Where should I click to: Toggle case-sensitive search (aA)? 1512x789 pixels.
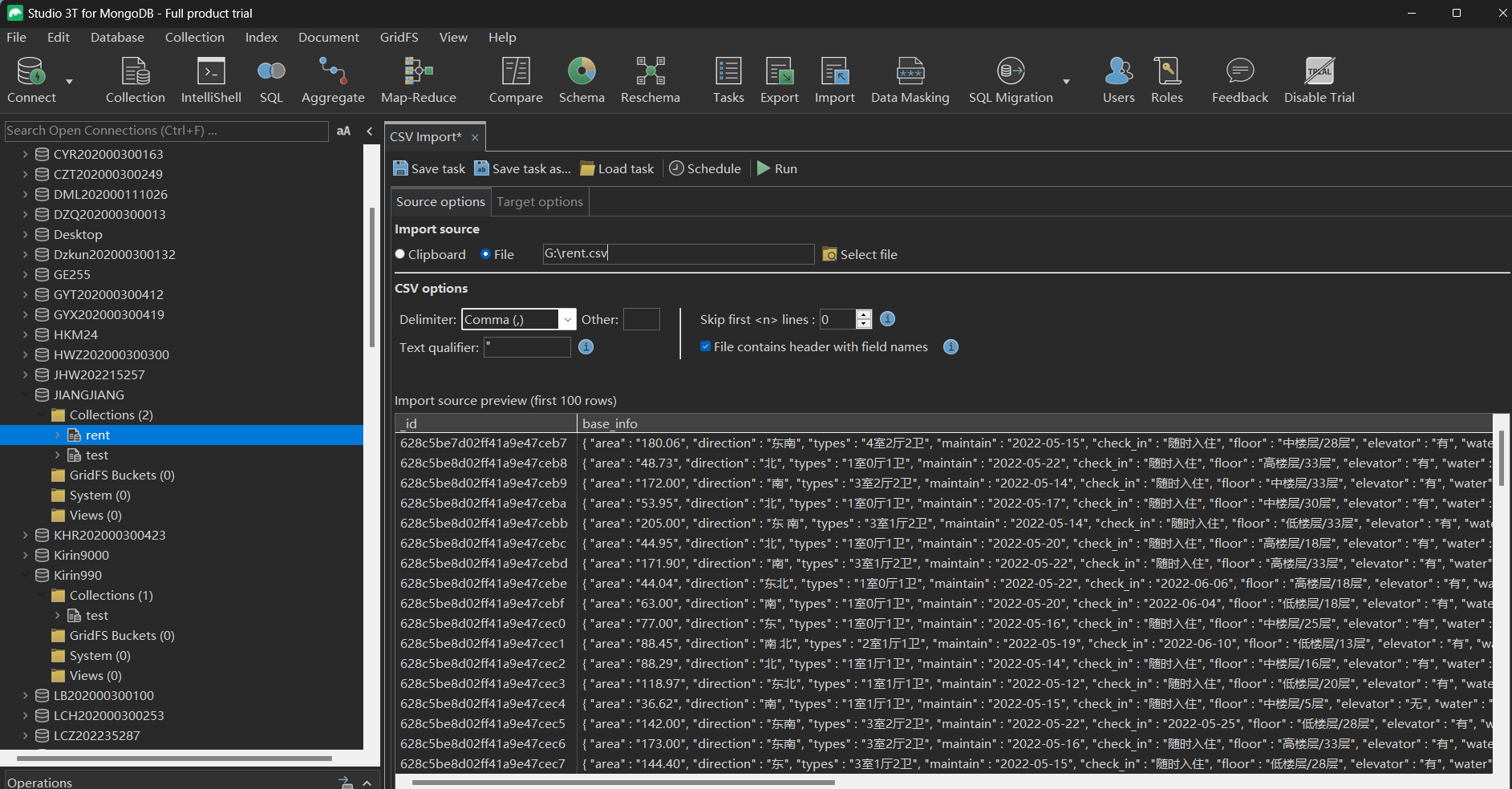coord(343,131)
